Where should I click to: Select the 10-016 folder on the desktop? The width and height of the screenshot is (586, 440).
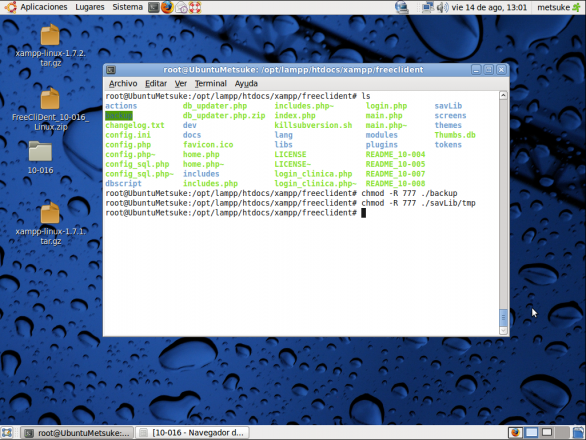pos(40,157)
